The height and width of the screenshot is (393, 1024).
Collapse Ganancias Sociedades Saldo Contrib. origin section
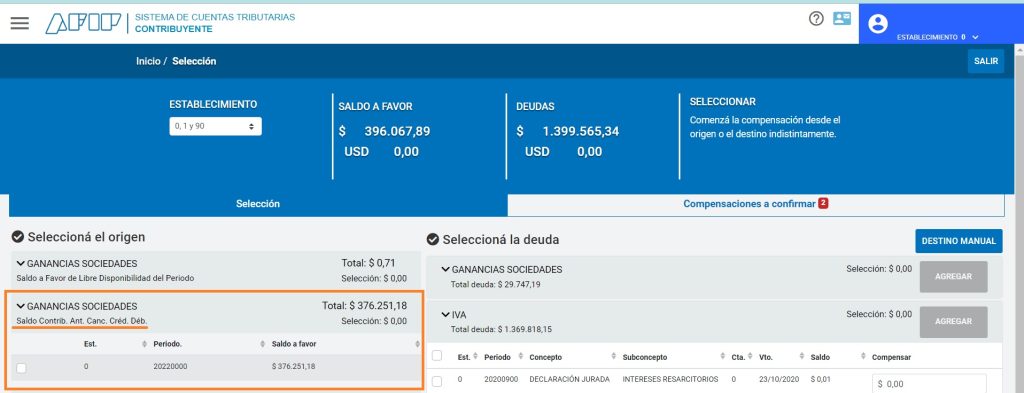21,306
